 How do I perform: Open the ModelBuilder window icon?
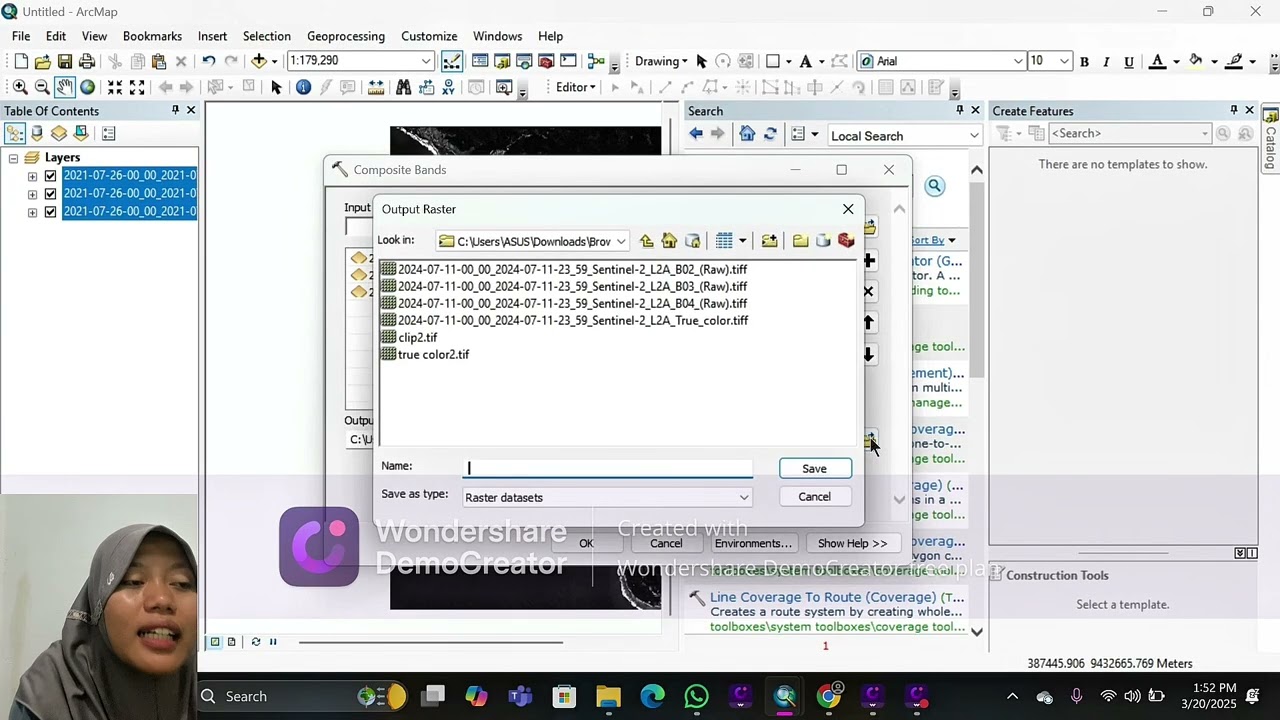[x=597, y=61]
